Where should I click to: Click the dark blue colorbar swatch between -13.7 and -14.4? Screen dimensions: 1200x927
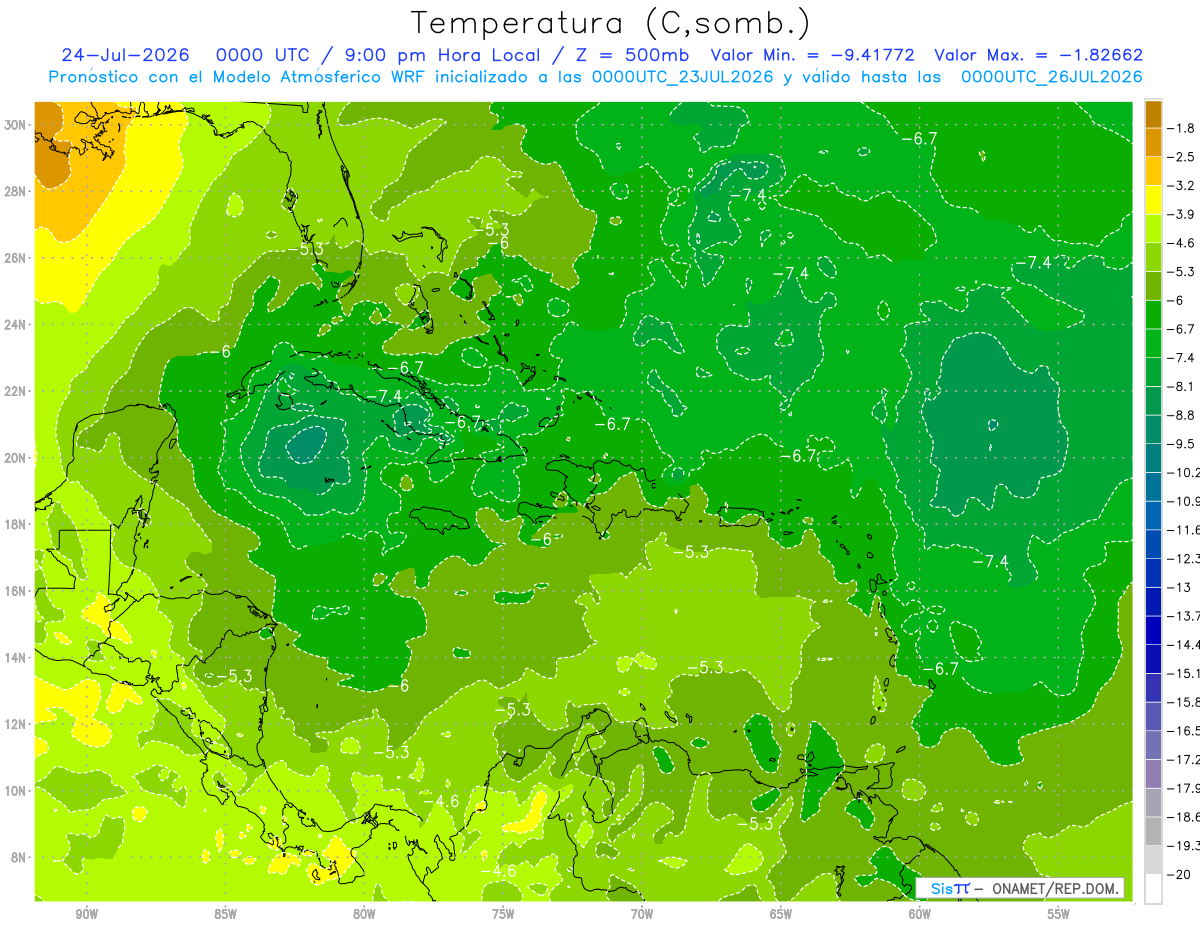tap(1153, 630)
